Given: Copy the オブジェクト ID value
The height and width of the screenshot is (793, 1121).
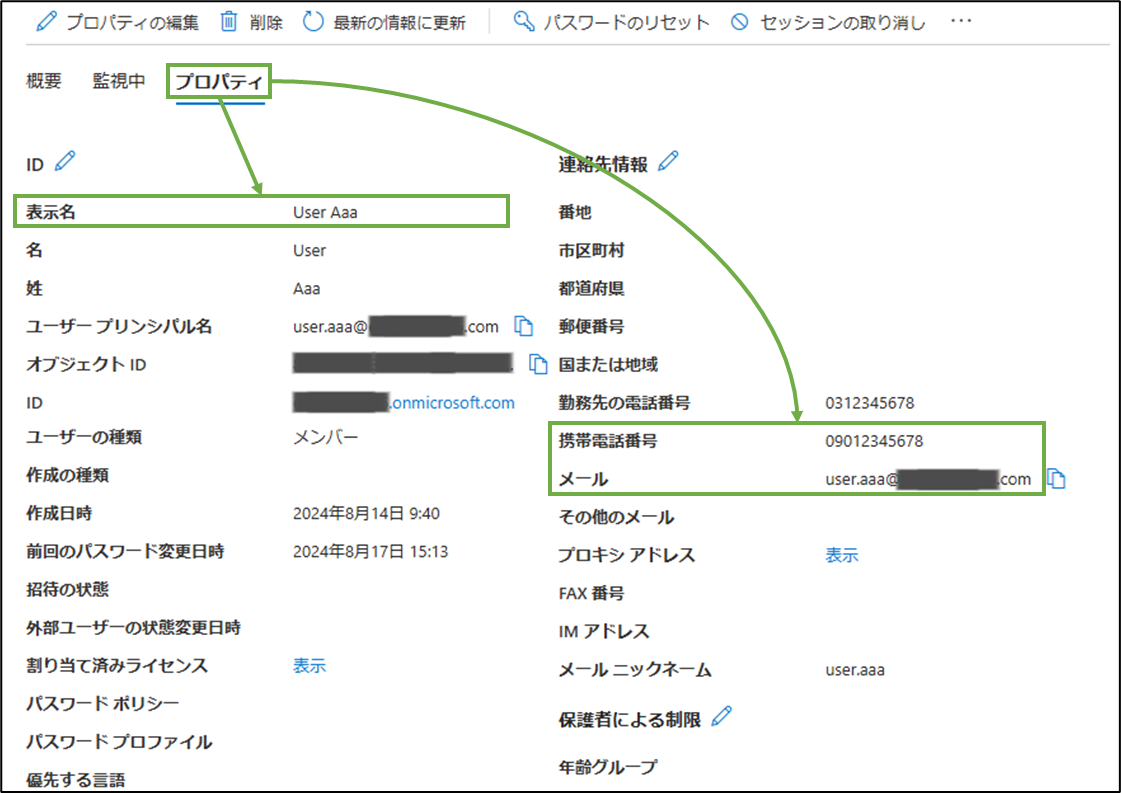Looking at the screenshot, I should point(538,364).
